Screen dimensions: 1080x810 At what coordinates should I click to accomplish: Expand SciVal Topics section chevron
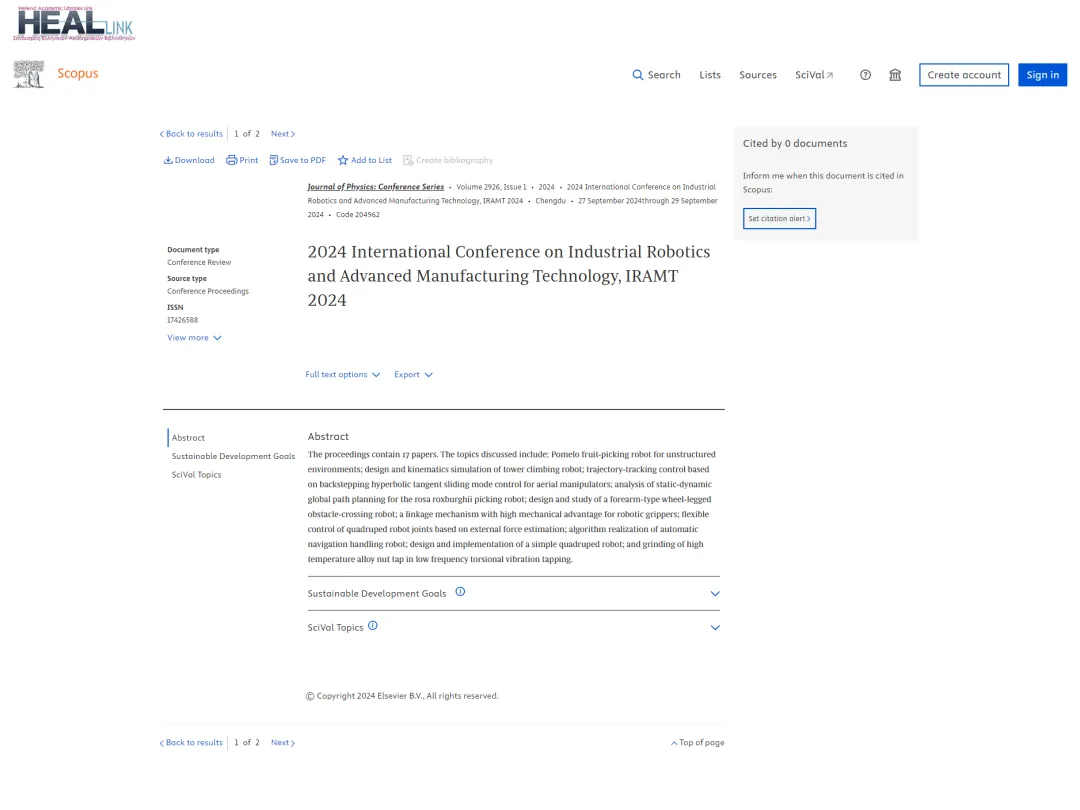pyautogui.click(x=715, y=627)
